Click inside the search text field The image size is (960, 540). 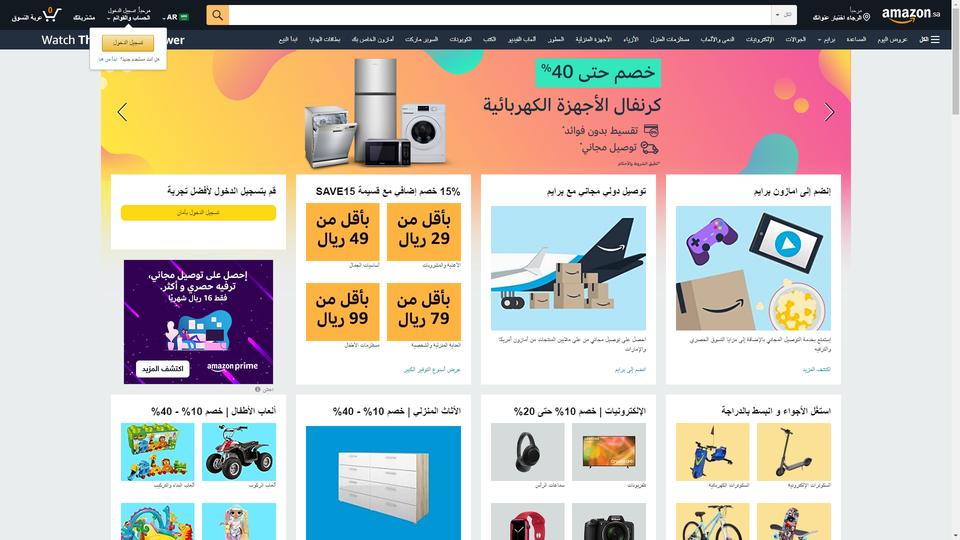[x=500, y=15]
